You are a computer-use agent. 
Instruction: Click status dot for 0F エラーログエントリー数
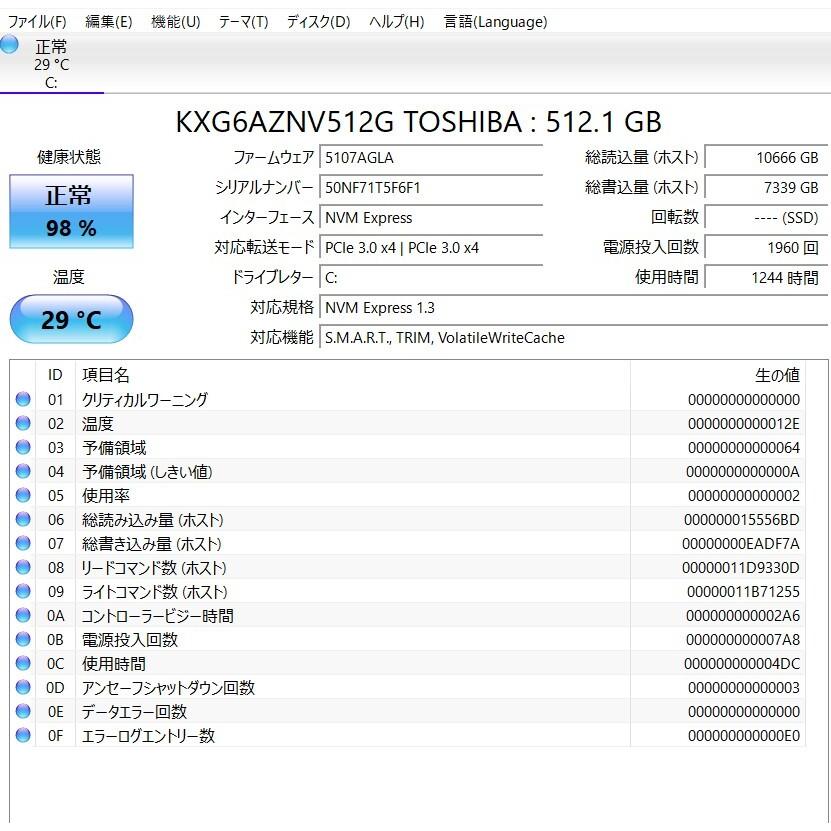pyautogui.click(x=23, y=735)
